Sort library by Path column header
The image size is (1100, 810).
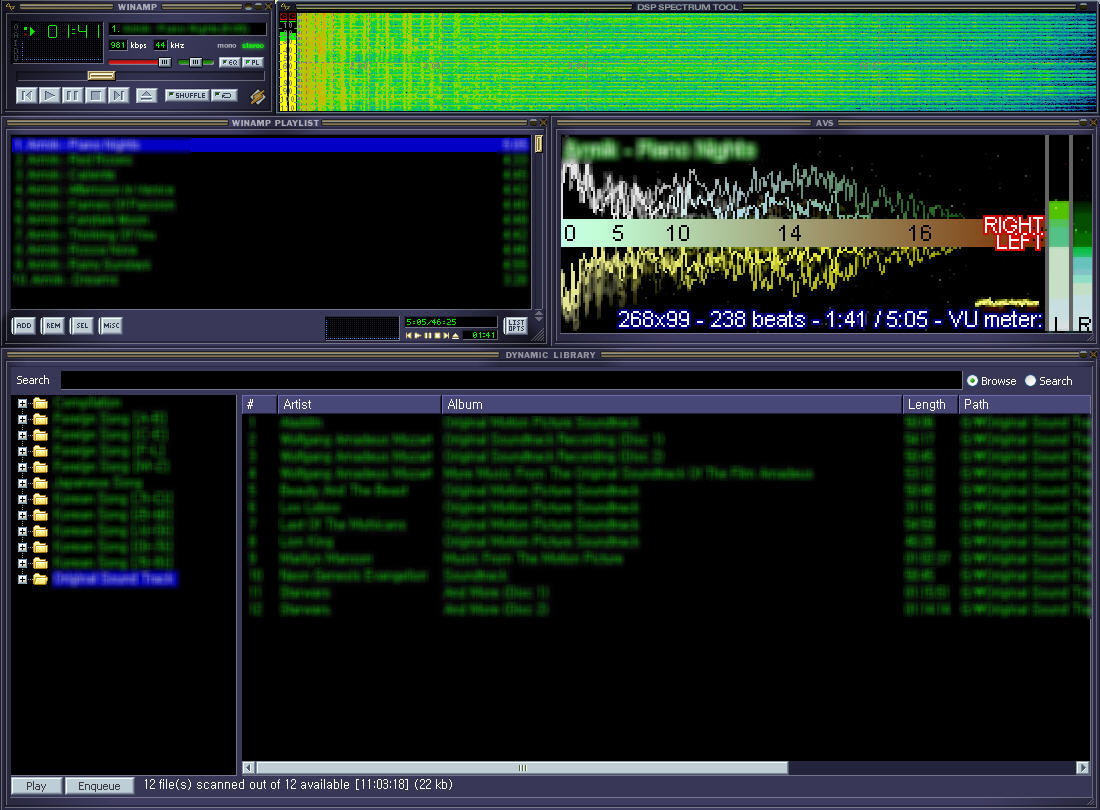click(1024, 405)
